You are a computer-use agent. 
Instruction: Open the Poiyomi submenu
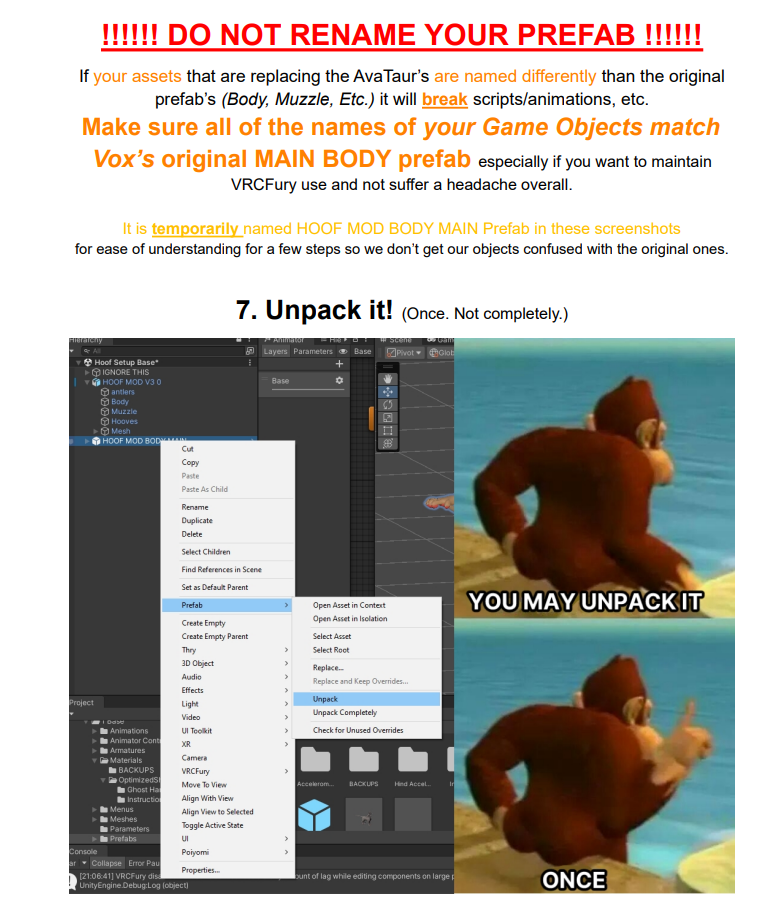[228, 853]
